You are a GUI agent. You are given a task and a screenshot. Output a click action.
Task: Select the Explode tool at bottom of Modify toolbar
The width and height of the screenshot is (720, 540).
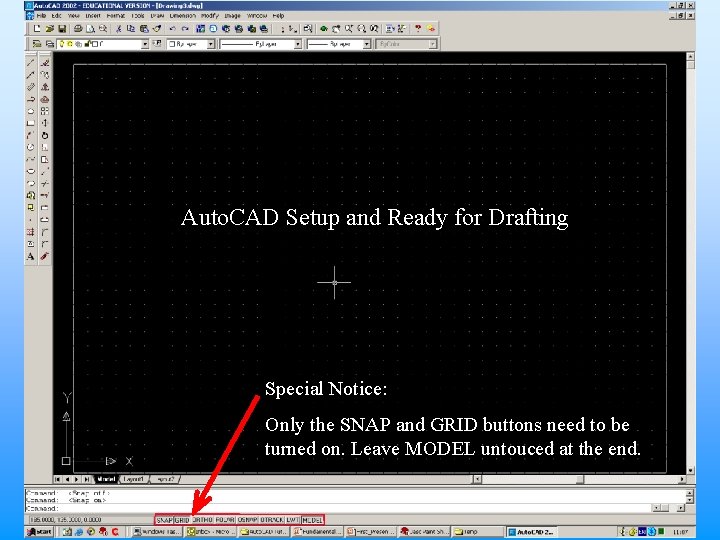click(45, 256)
